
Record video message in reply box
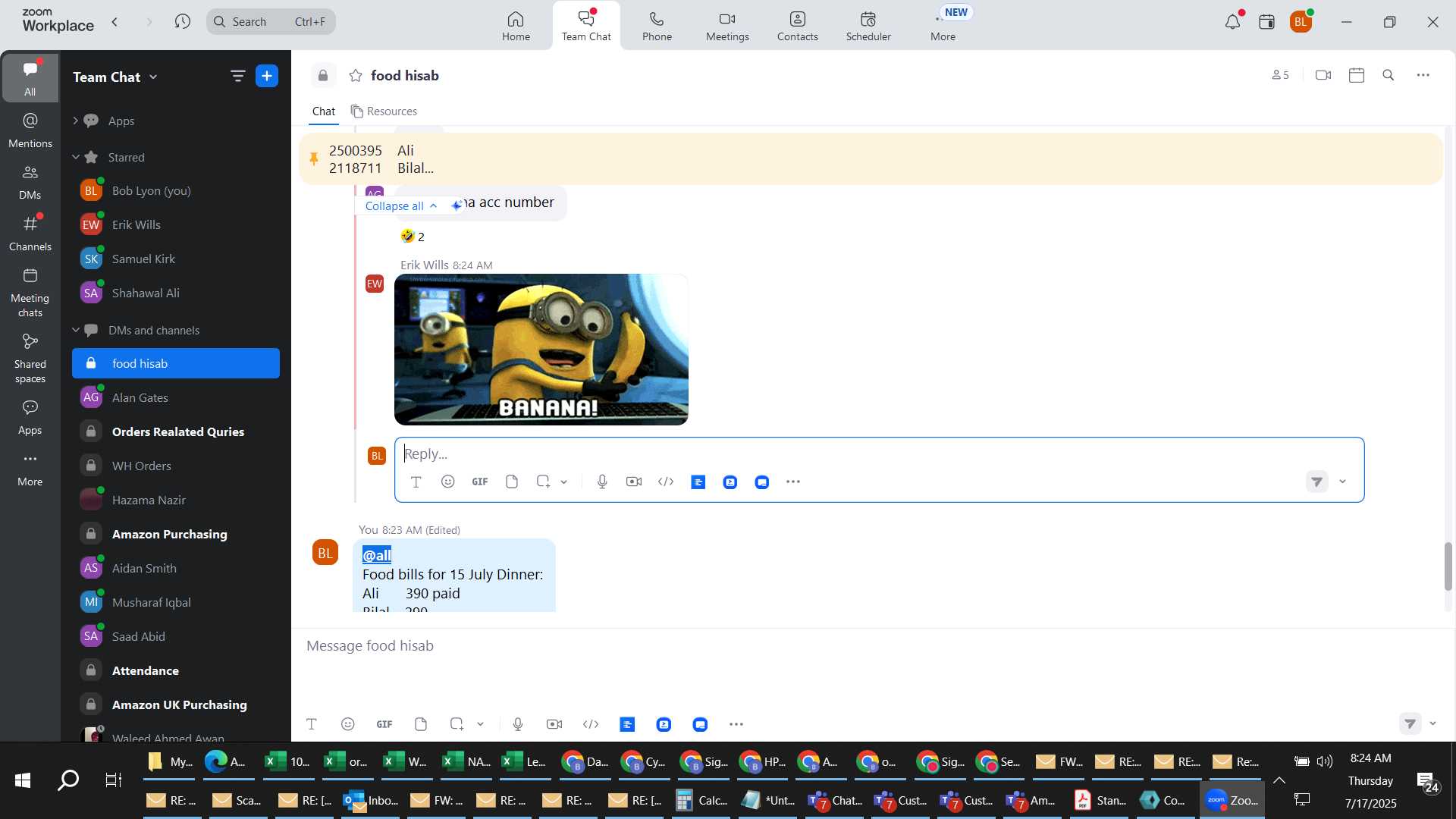(x=634, y=482)
